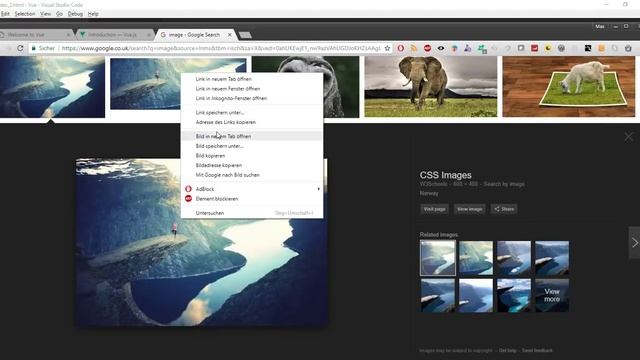Select 'Bild speichern unter...'
640x360 pixels.
252,146
